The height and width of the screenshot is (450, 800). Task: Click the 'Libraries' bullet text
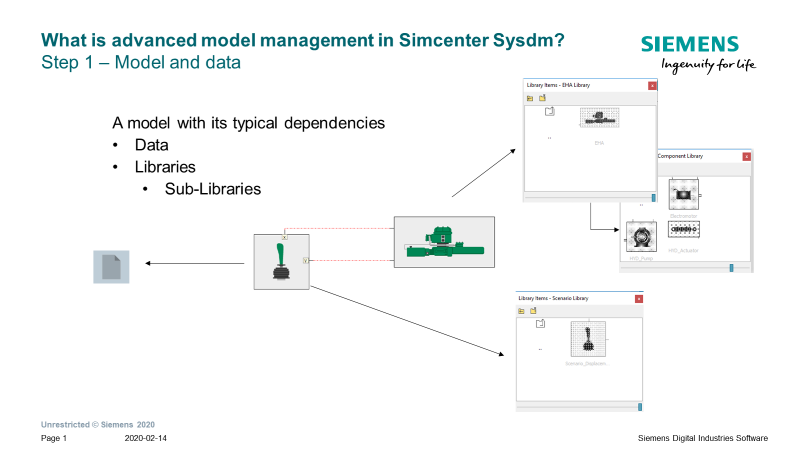165,167
